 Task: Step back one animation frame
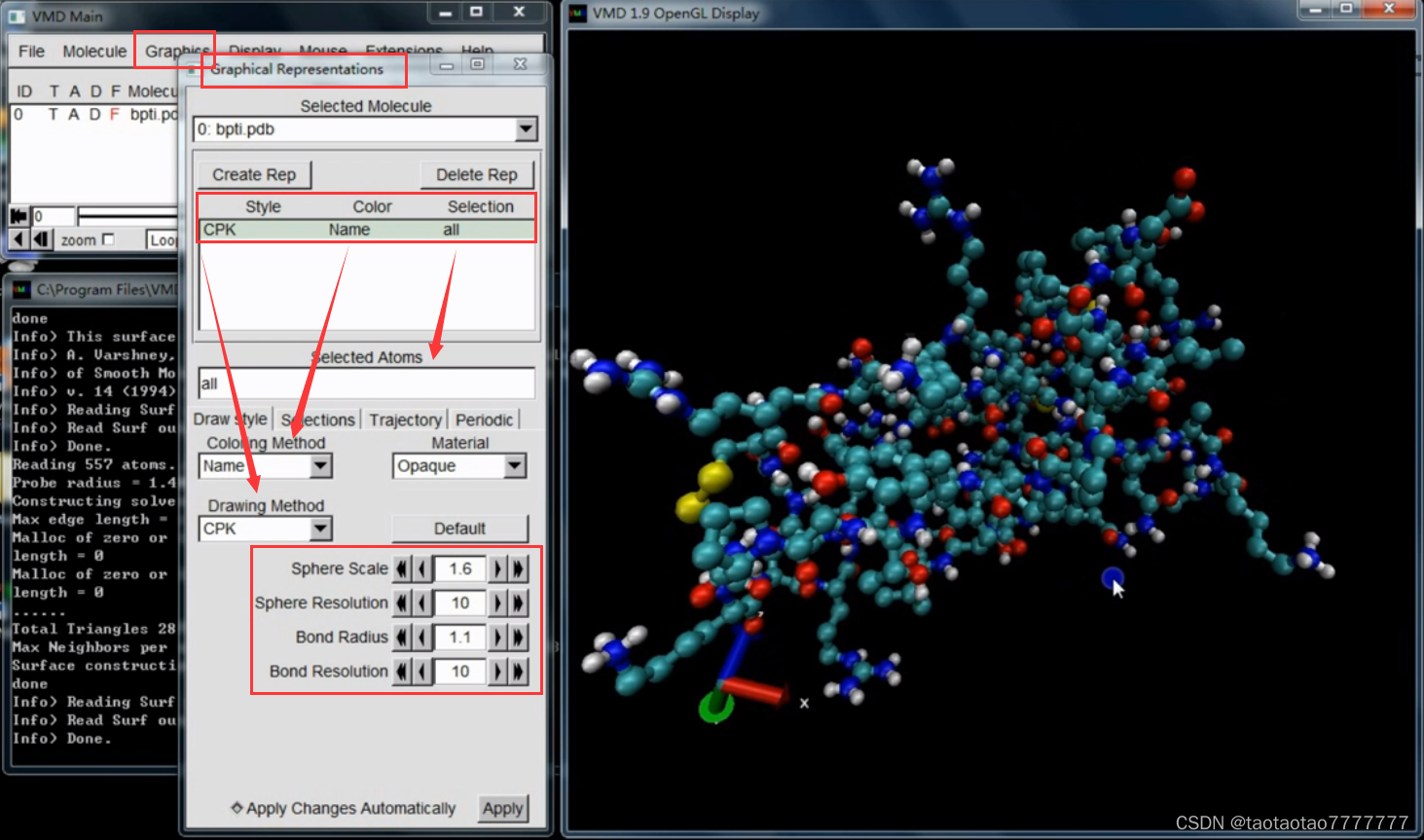coord(41,239)
